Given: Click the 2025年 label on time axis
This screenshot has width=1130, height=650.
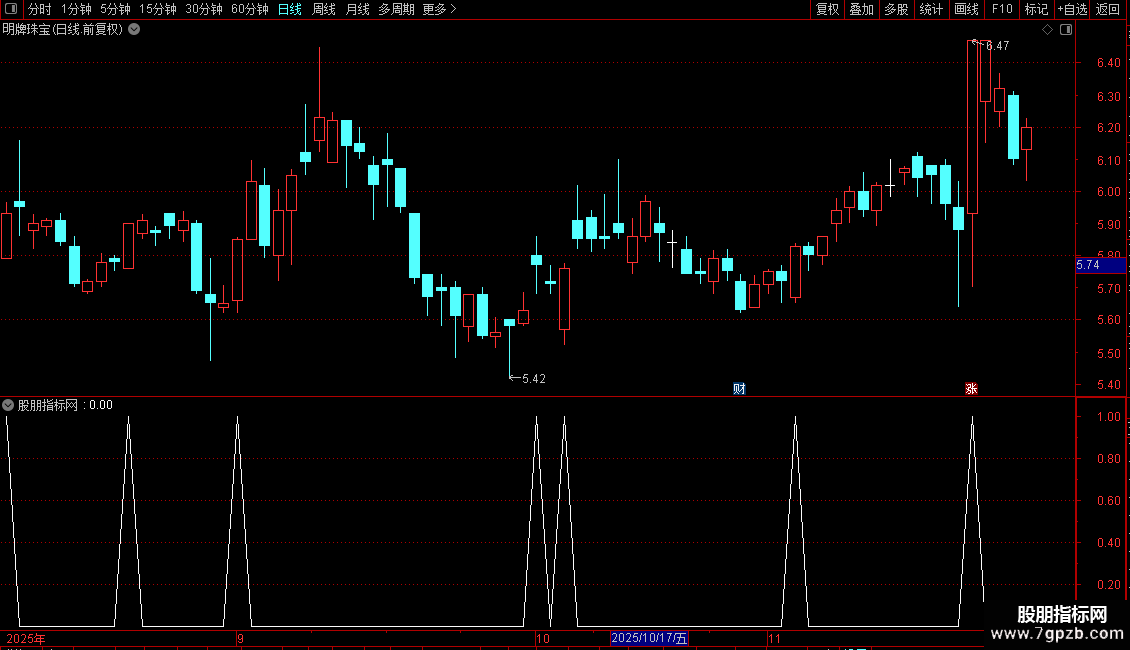Looking at the screenshot, I should 25,638.
